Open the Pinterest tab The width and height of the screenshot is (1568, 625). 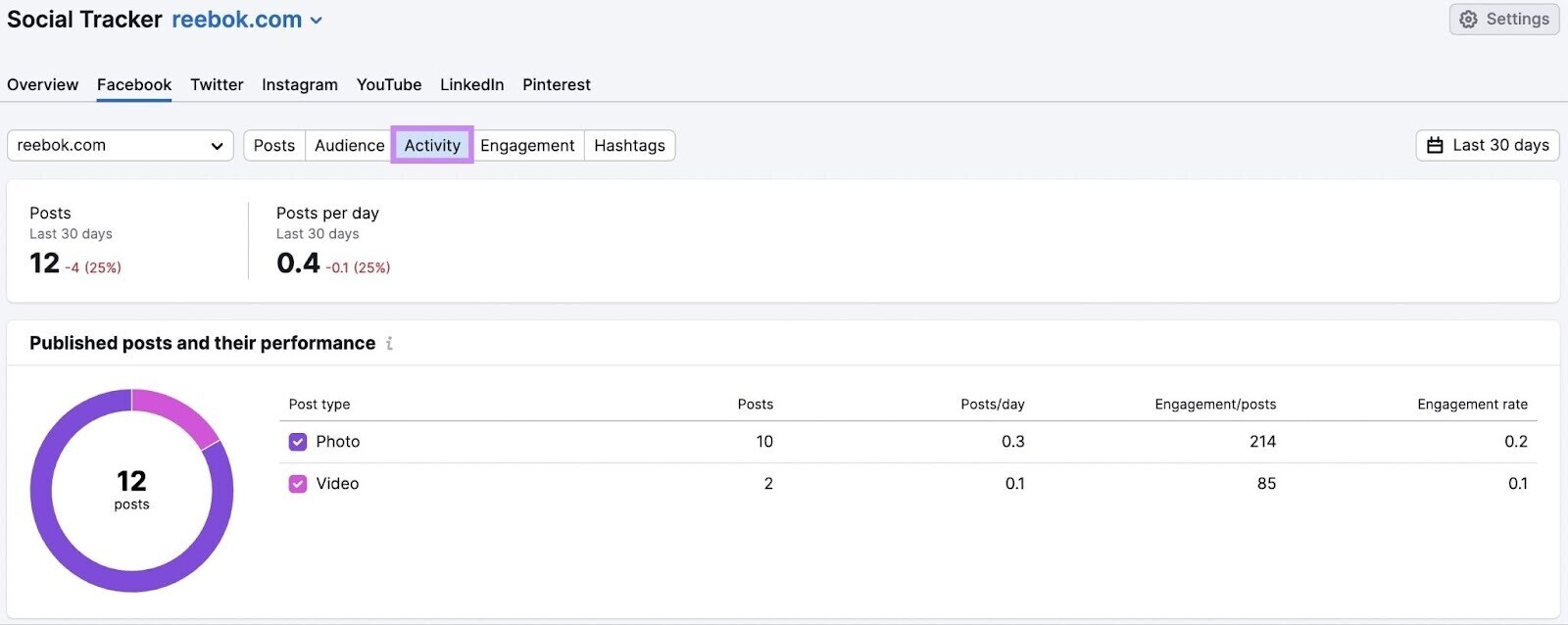tap(556, 84)
